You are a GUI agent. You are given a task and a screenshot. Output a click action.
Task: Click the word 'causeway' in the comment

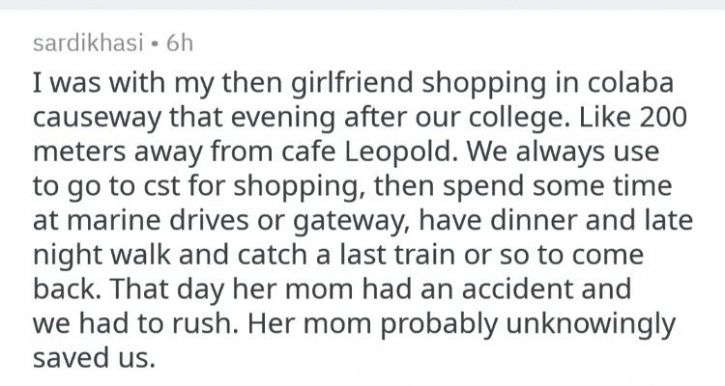click(96, 118)
